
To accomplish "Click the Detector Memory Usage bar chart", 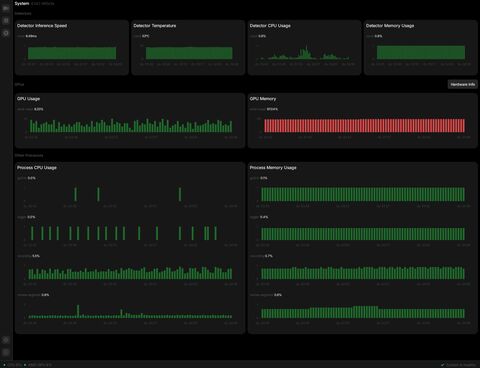I will tap(421, 53).
